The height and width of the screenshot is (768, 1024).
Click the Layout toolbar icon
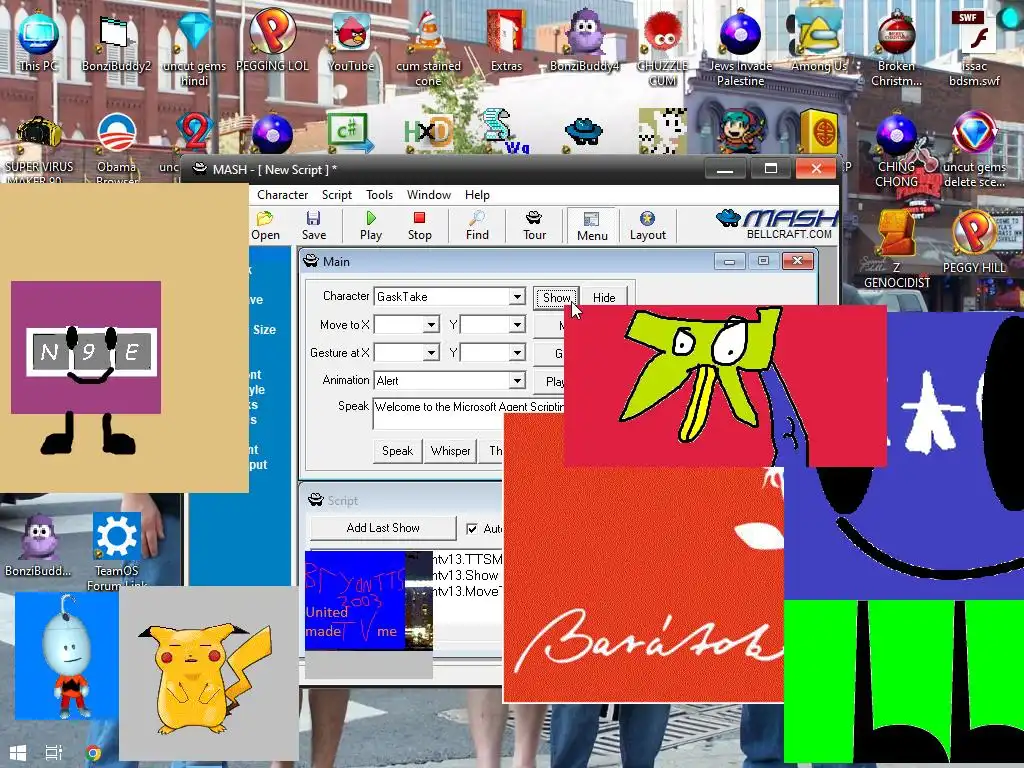[647, 225]
